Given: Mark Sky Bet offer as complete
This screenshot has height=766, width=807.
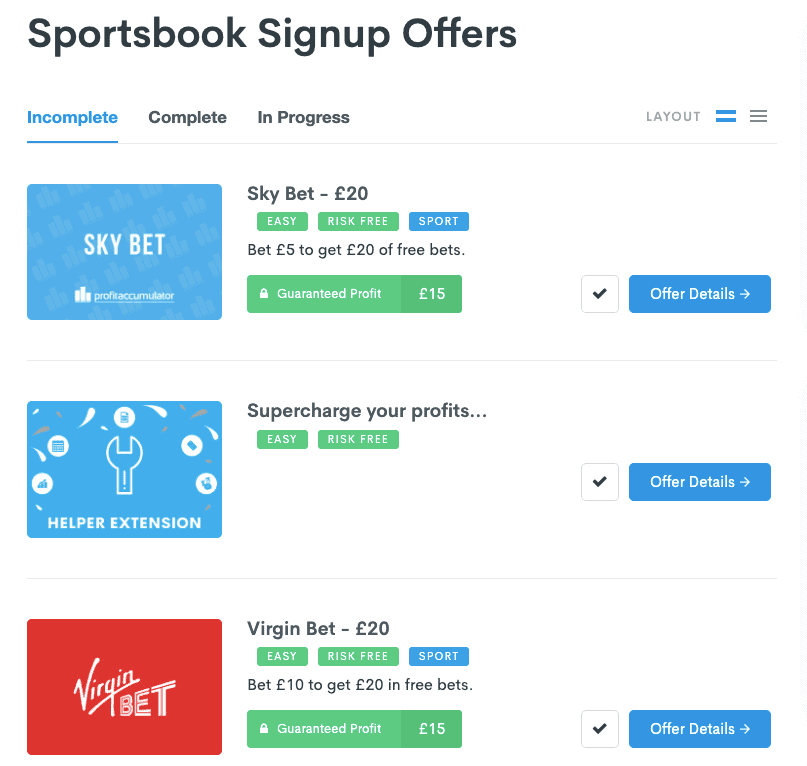Looking at the screenshot, I should (600, 294).
